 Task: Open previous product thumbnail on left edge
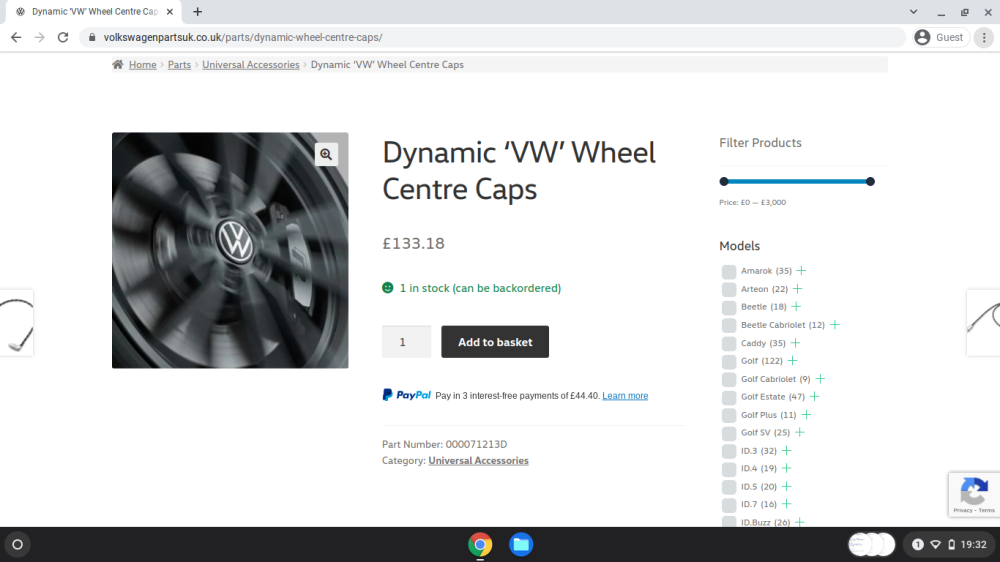[x=16, y=323]
